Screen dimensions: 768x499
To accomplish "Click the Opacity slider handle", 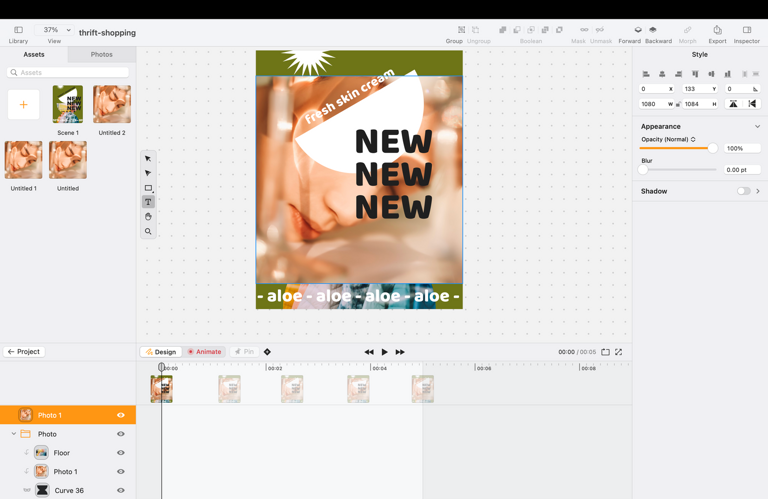I will 713,148.
